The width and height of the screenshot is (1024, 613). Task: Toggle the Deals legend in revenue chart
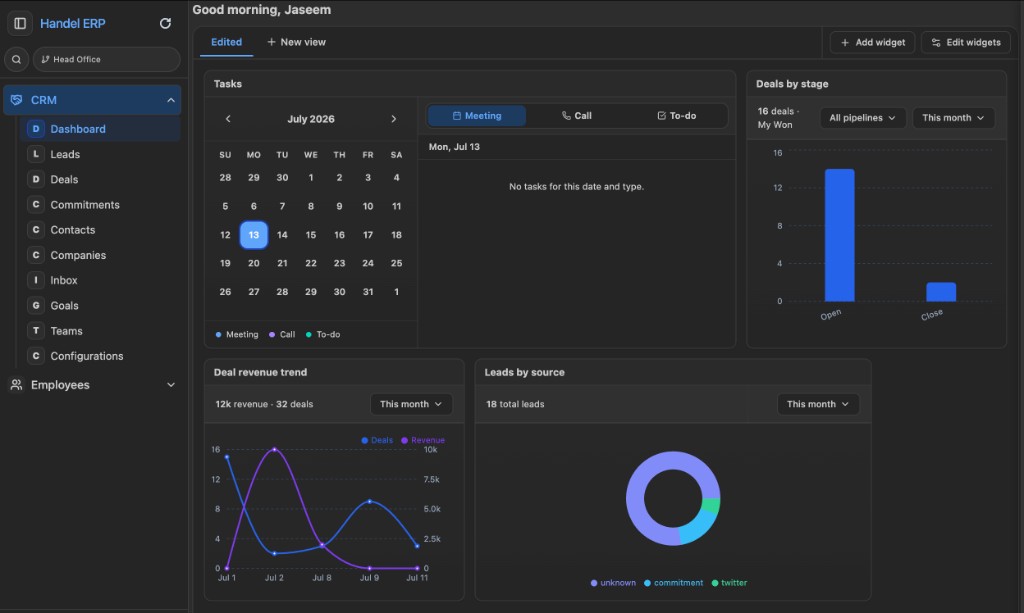377,441
